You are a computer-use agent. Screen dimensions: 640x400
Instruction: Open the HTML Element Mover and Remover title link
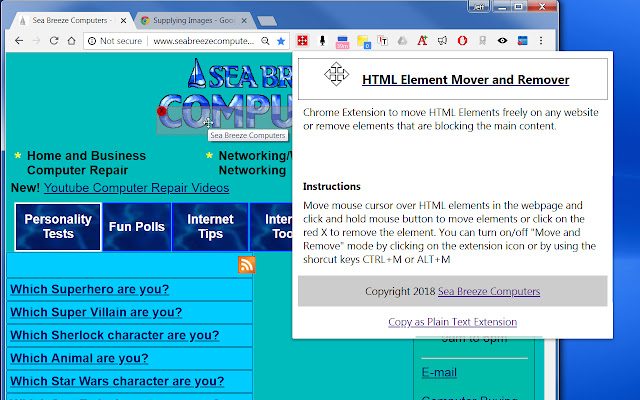(x=465, y=80)
